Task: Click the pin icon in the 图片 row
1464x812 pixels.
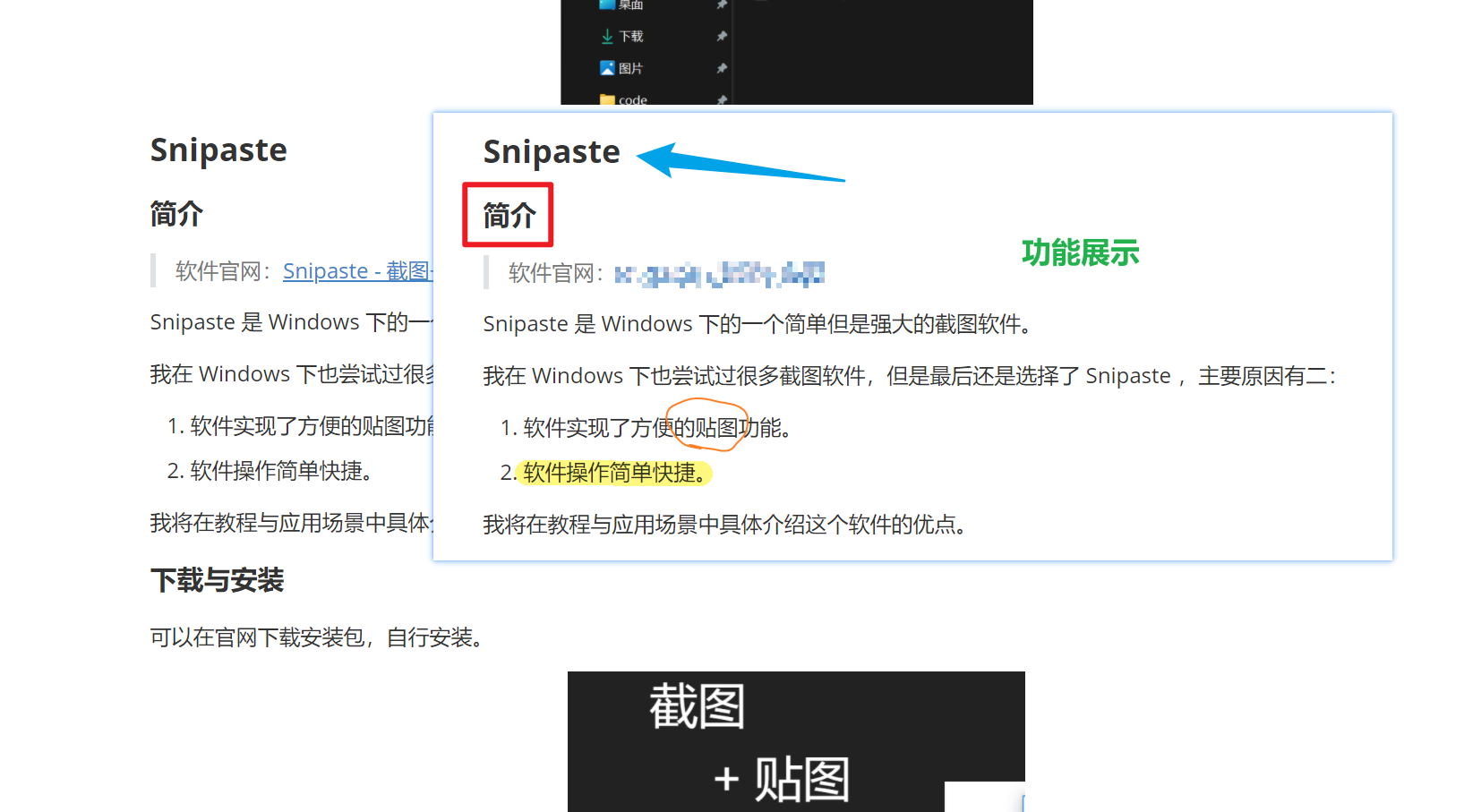Action: click(722, 68)
